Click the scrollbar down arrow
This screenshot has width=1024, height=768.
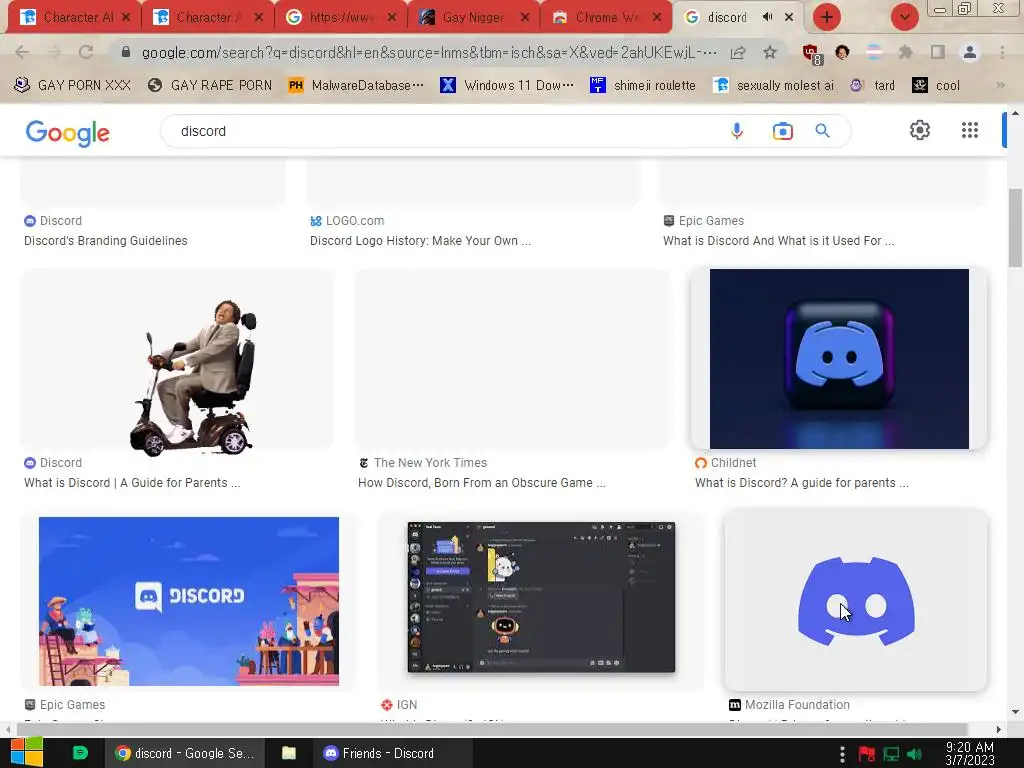pos(1015,712)
